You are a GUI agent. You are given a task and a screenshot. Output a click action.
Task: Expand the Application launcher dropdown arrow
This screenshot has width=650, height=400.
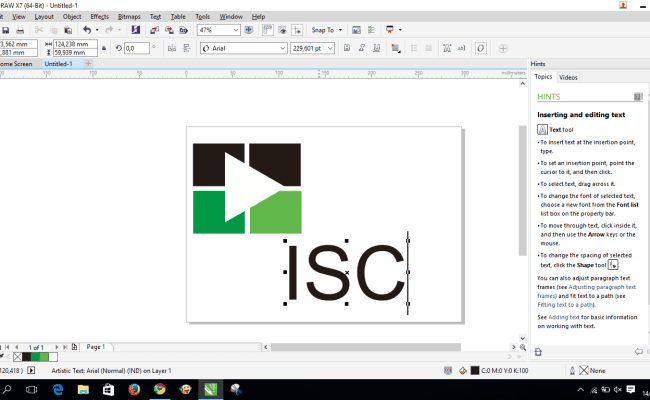400,30
